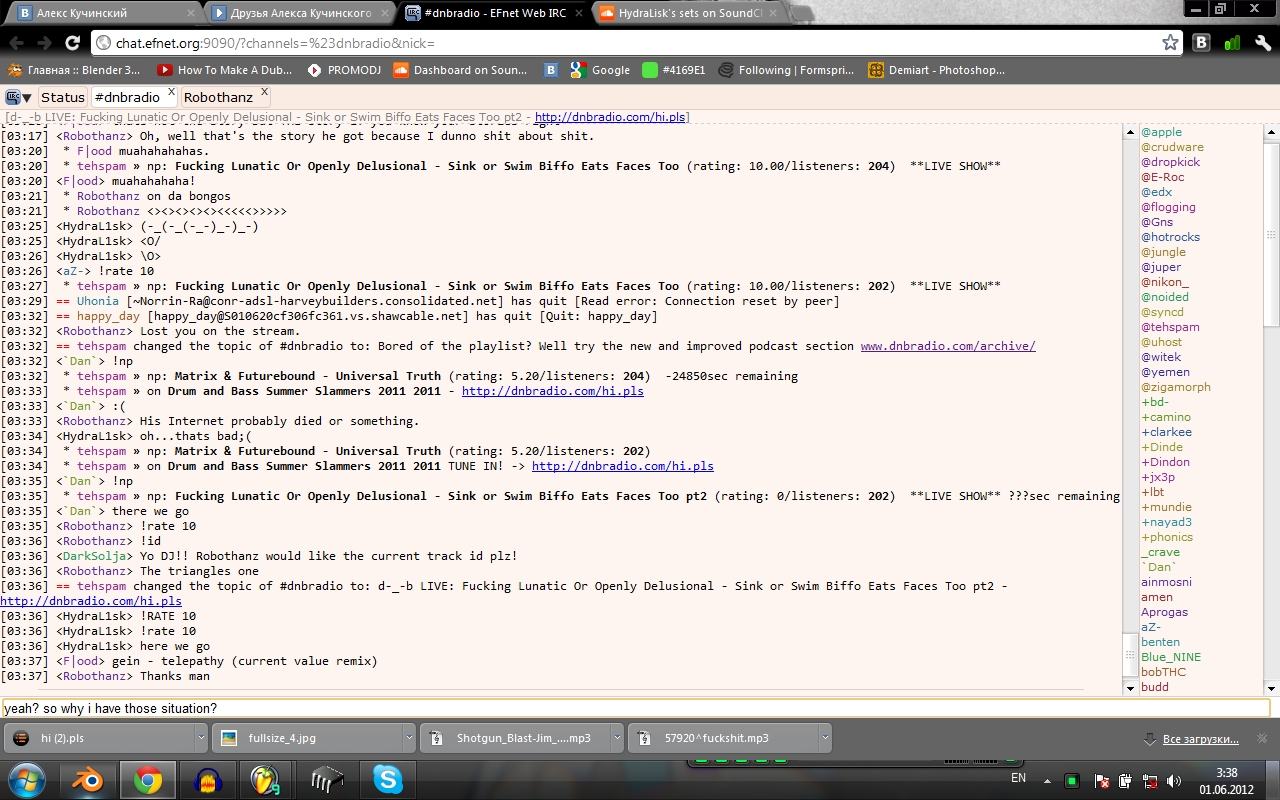This screenshot has height=800, width=1280.
Task: Open the Blender 3D bookmark
Action: coord(75,70)
